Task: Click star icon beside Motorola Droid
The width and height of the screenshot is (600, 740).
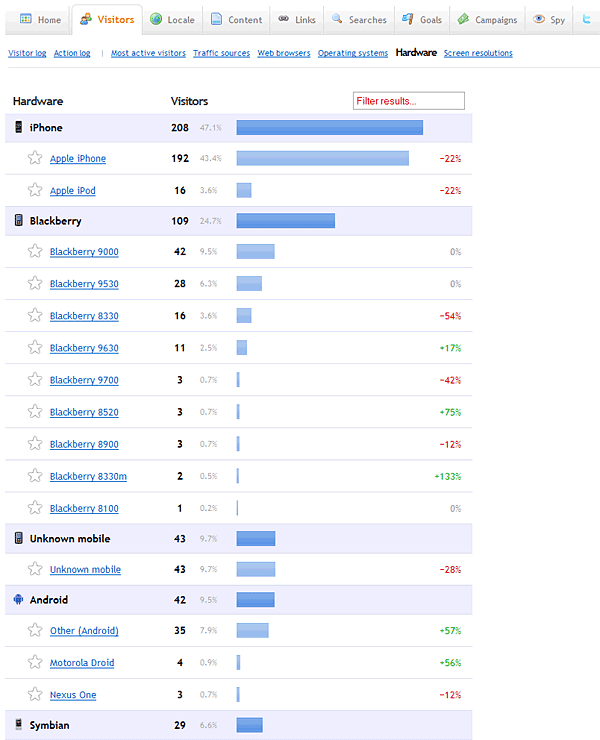Action: pyautogui.click(x=35, y=662)
